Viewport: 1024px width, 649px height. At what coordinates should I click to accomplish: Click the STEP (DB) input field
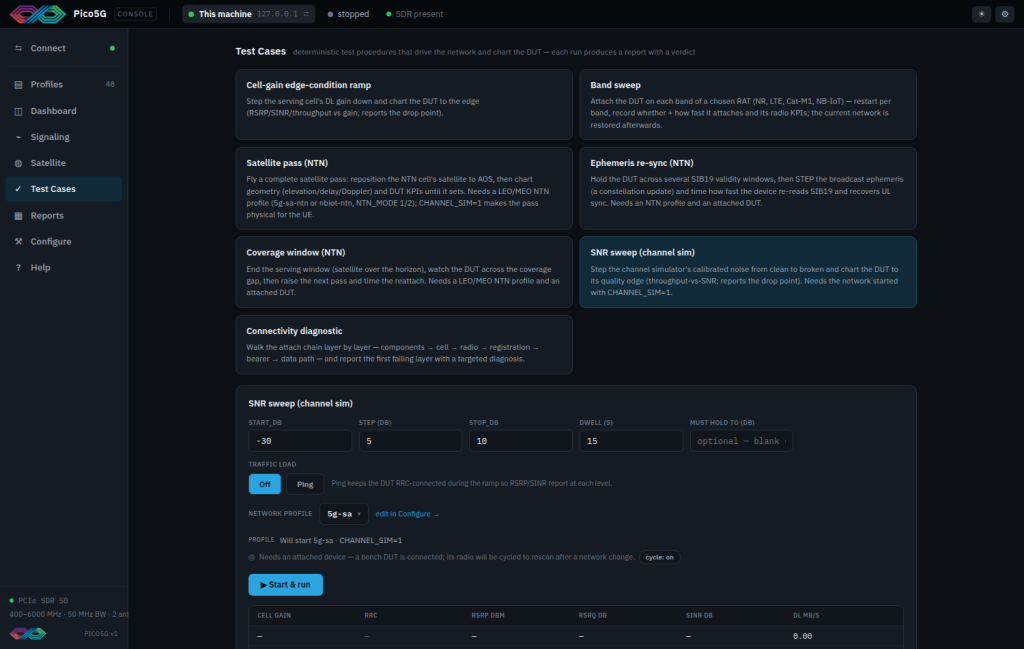click(x=410, y=441)
